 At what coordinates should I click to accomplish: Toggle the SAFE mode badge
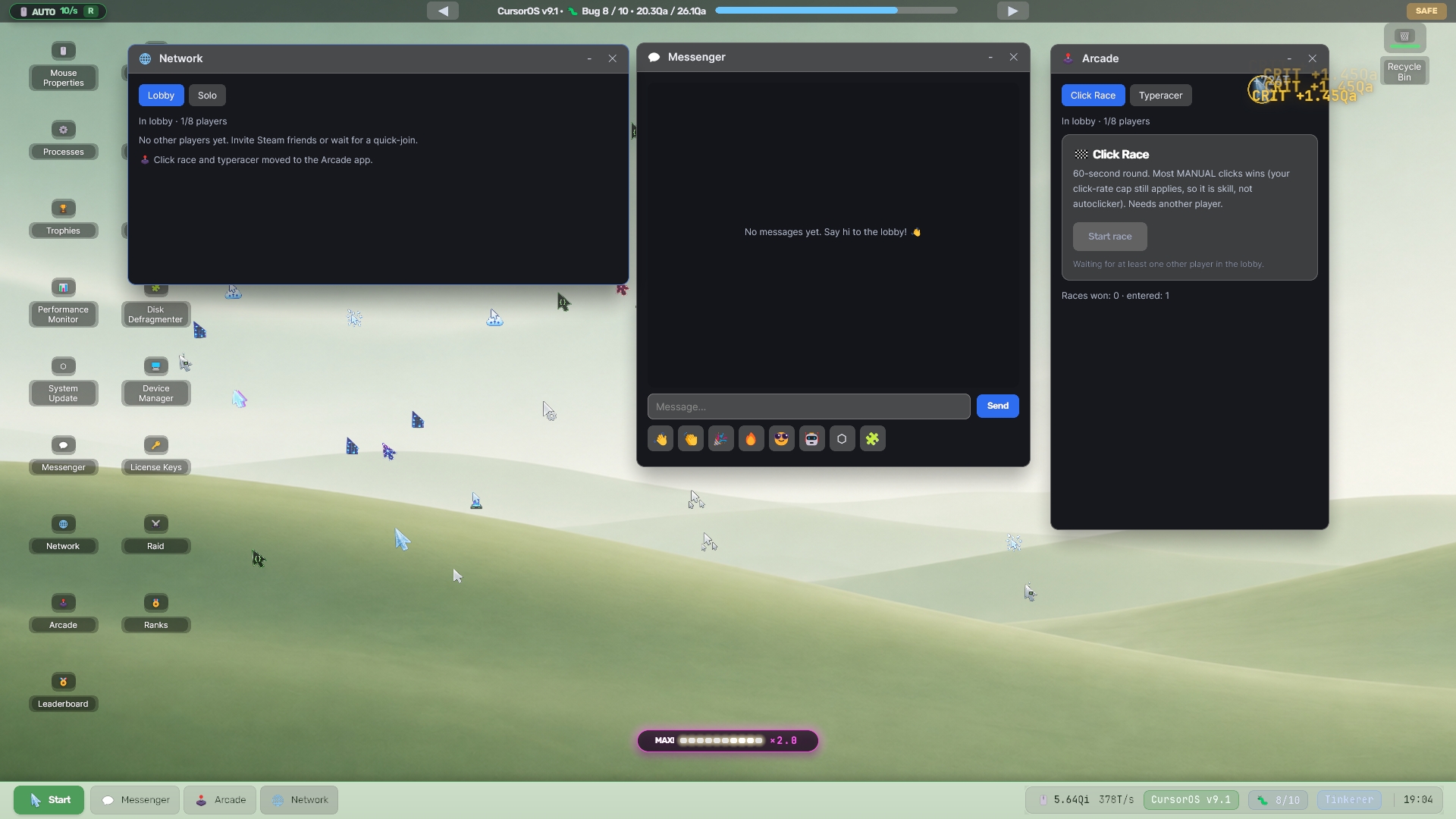1426,11
